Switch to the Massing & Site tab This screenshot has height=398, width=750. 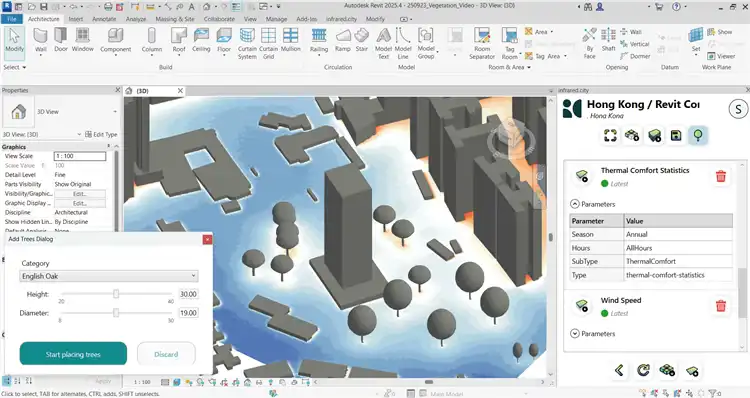[x=175, y=19]
